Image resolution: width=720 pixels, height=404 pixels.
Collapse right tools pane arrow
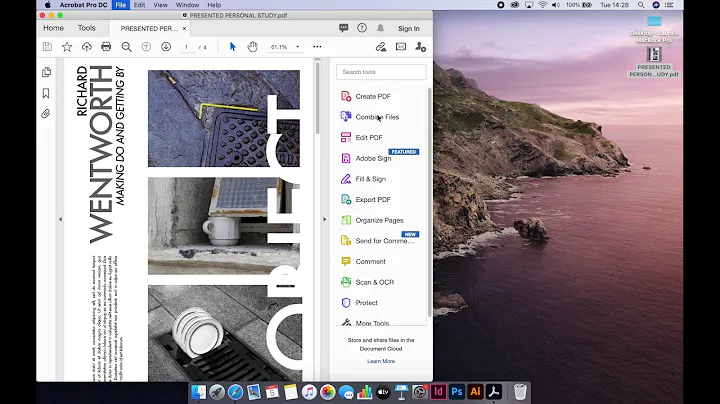click(x=325, y=219)
